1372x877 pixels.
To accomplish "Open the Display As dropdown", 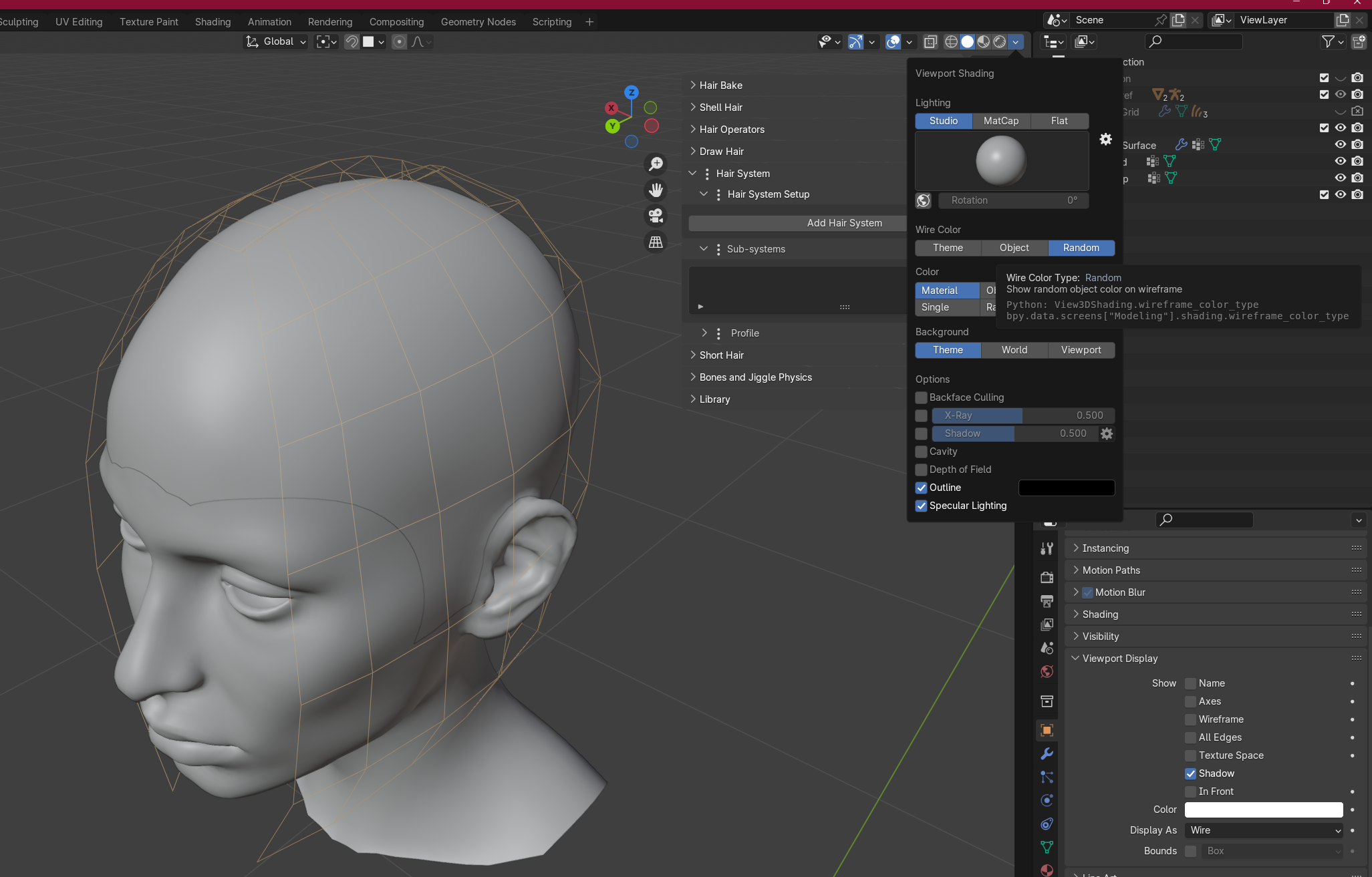I will 1263,830.
